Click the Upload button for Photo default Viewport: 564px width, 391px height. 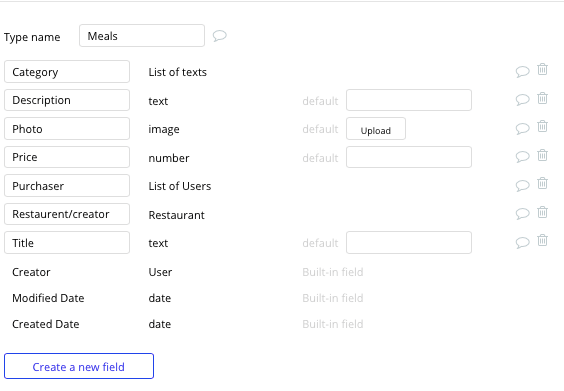pyautogui.click(x=376, y=129)
